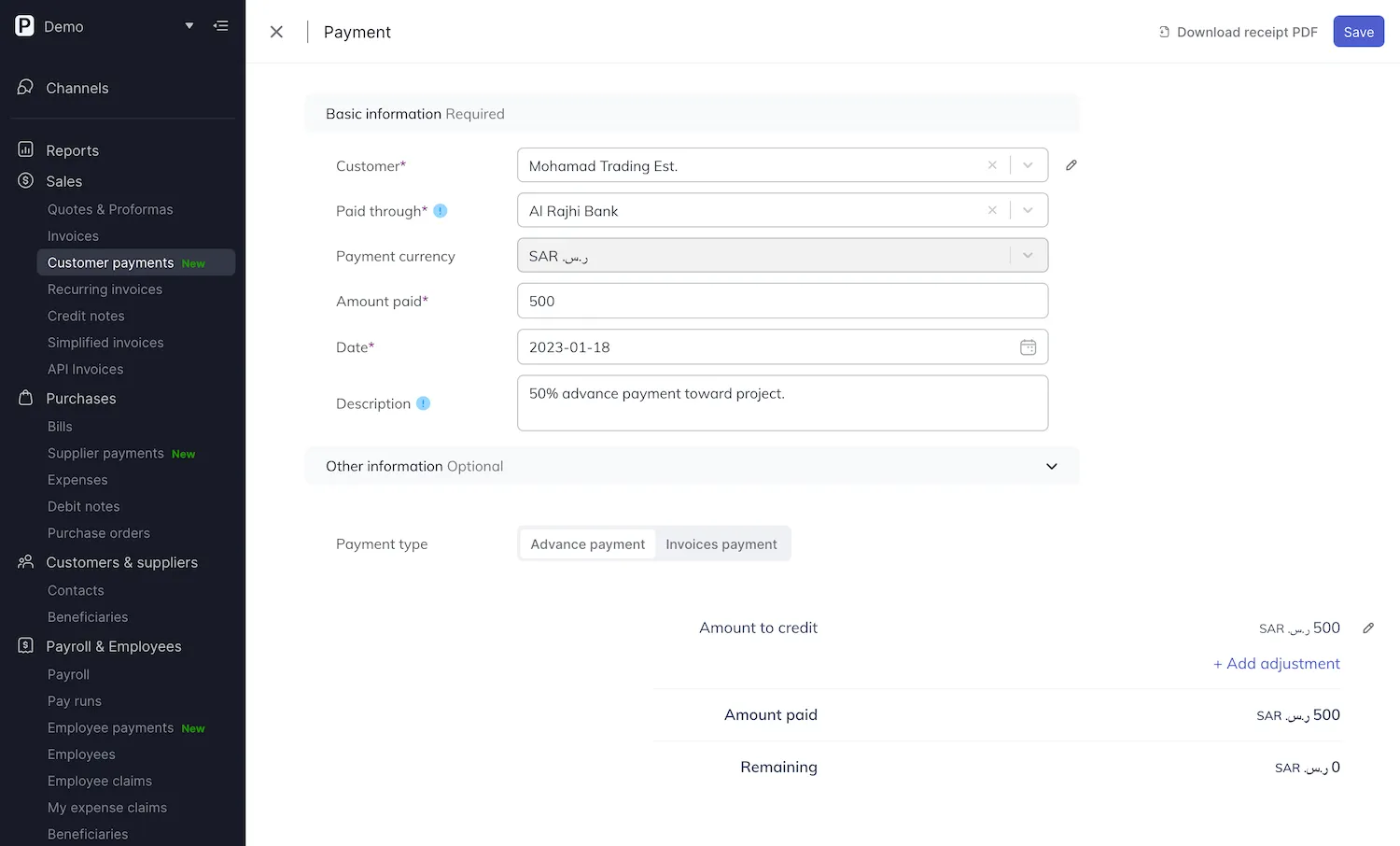The image size is (1400, 846).
Task: Click the blue info icon beside Paid through
Action: (x=441, y=211)
